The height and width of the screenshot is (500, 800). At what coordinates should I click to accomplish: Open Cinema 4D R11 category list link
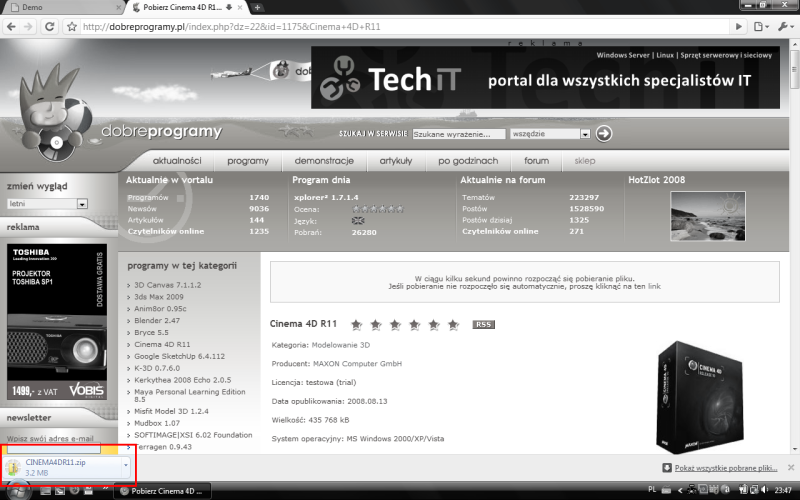162,344
